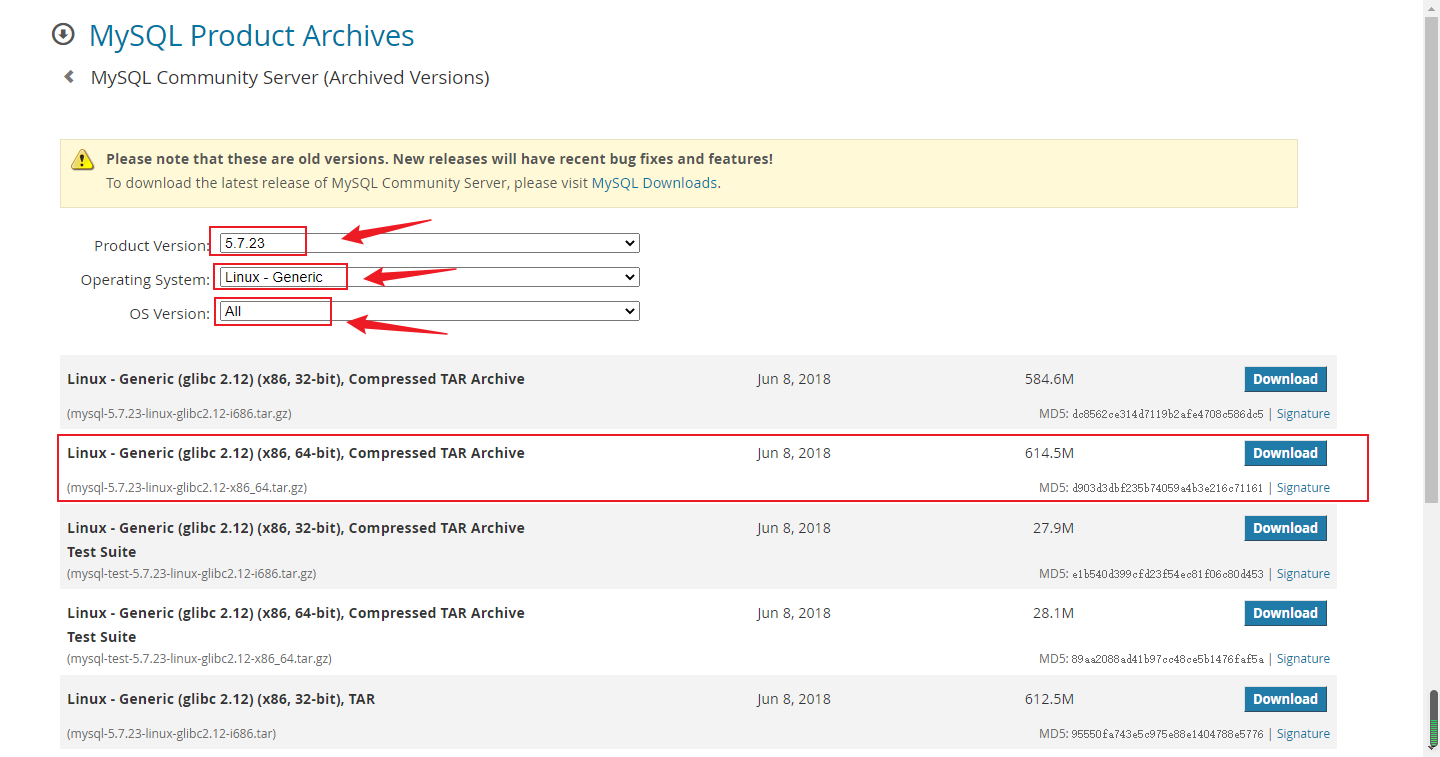
Task: Click the MD5 hash beginning dc8562ce314d
Action: point(1167,414)
